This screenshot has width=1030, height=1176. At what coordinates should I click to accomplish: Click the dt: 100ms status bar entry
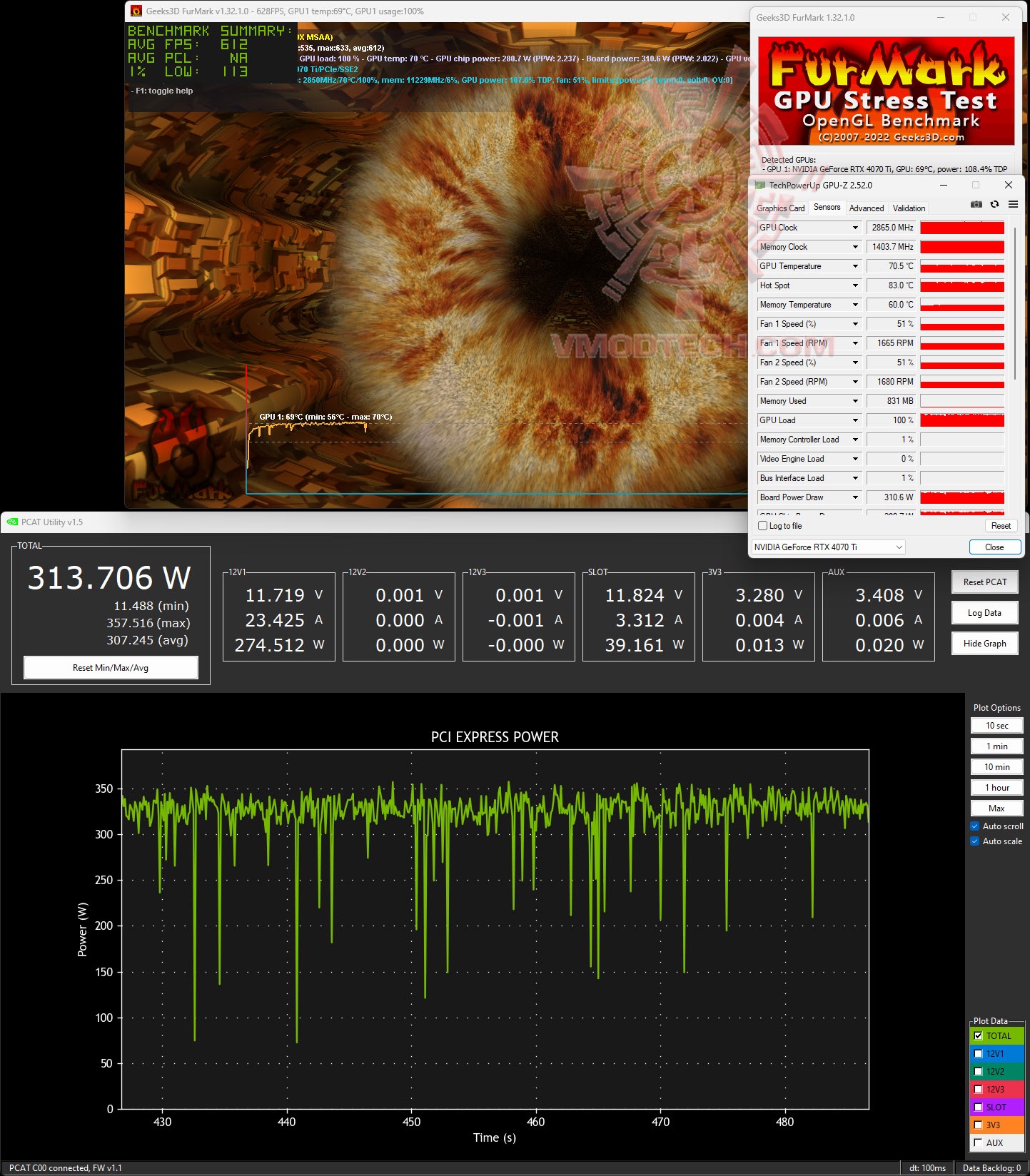(927, 1168)
